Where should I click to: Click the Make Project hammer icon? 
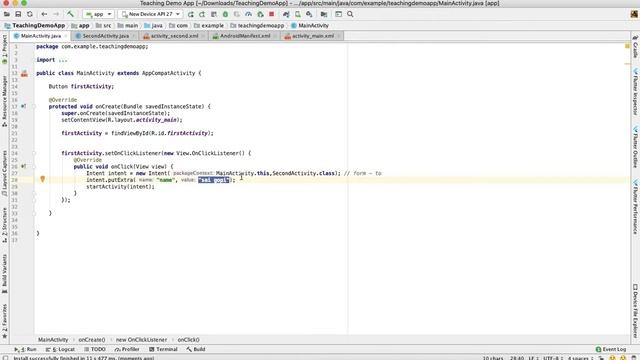[70, 14]
